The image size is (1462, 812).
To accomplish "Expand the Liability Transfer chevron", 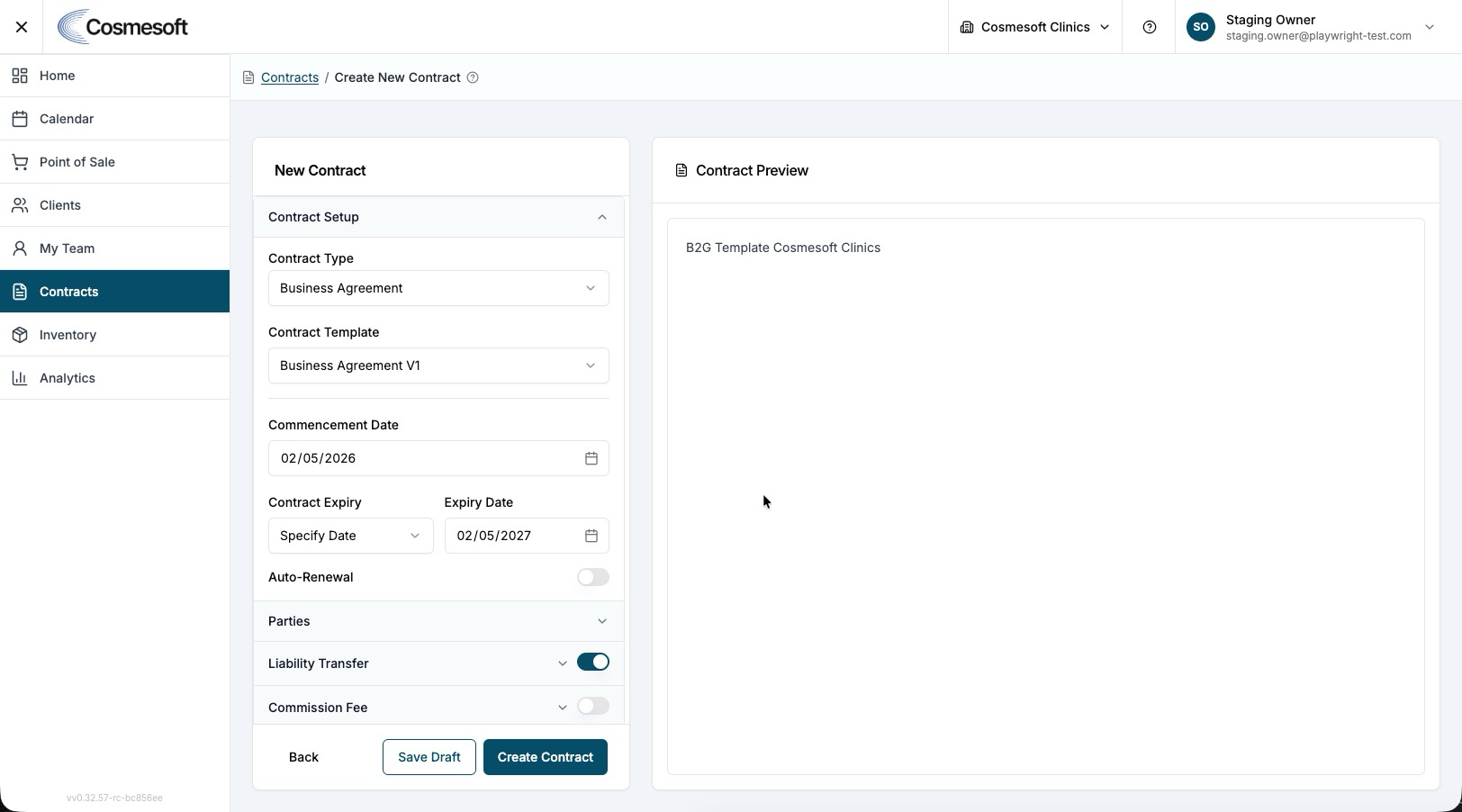I will [x=563, y=663].
